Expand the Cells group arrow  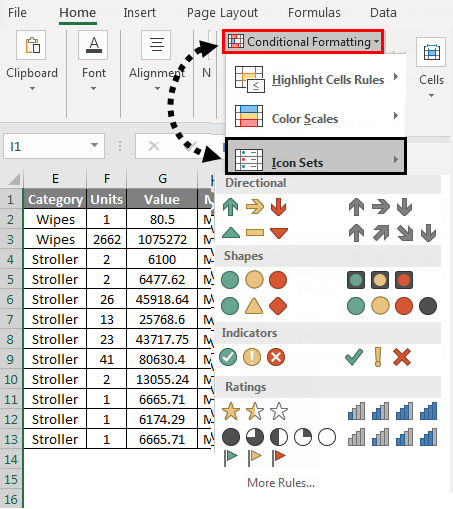pos(431,95)
